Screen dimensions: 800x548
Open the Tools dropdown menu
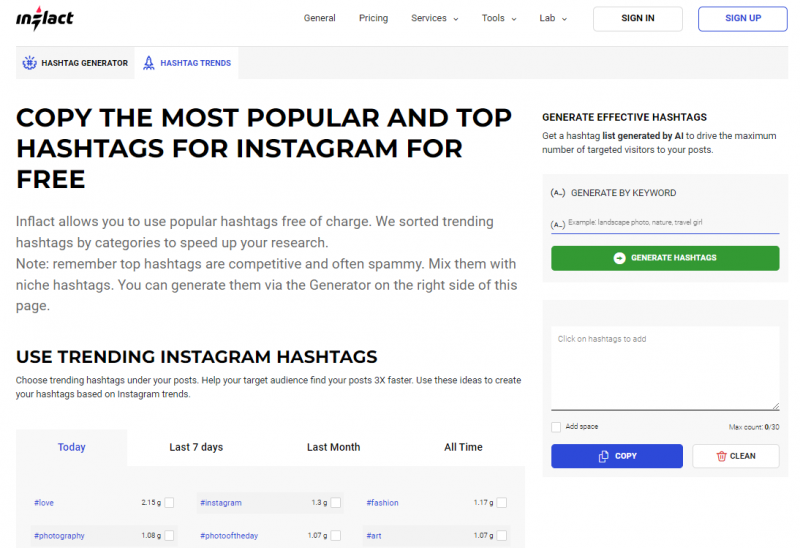499,18
